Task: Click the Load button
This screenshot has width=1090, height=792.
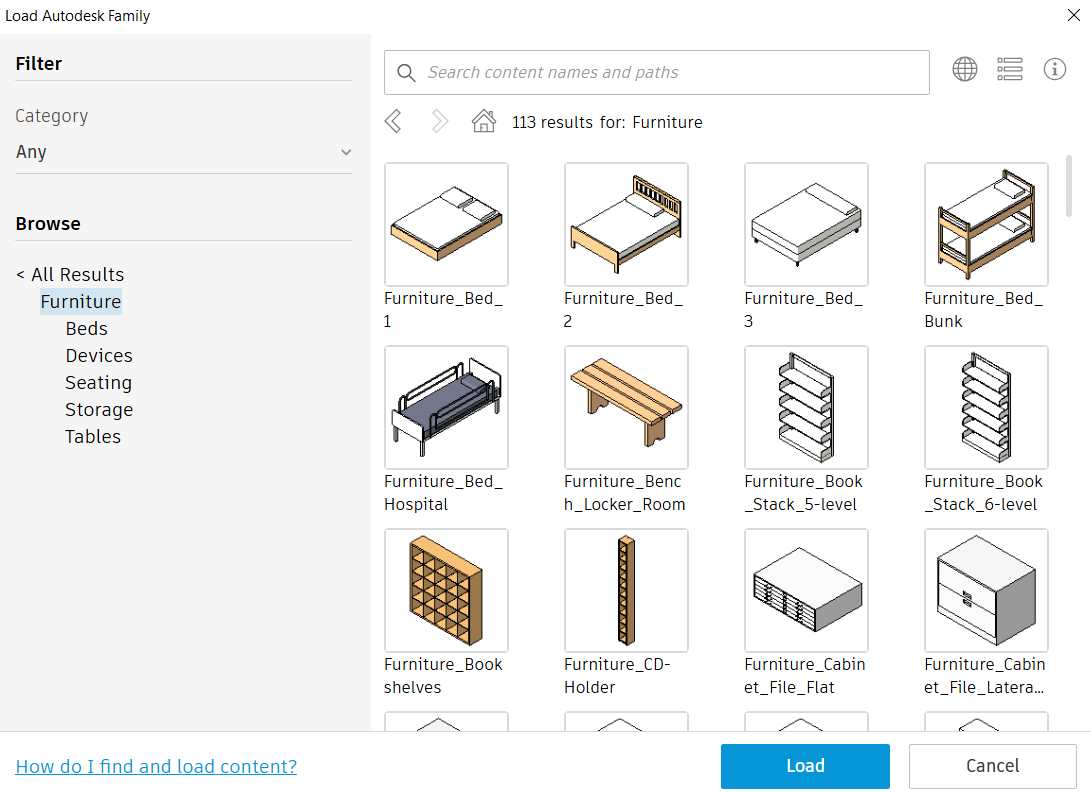Action: point(805,765)
